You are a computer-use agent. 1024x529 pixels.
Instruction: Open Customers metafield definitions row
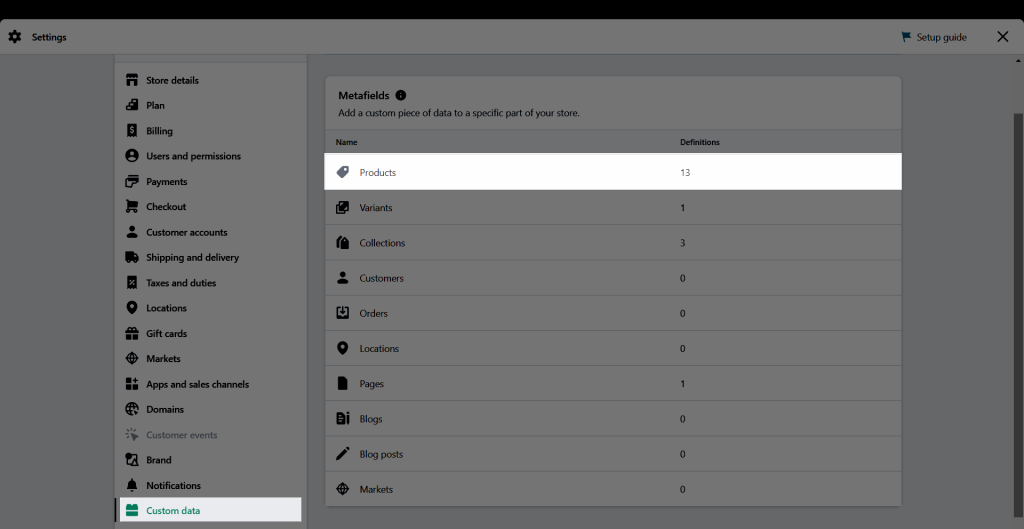tap(613, 278)
